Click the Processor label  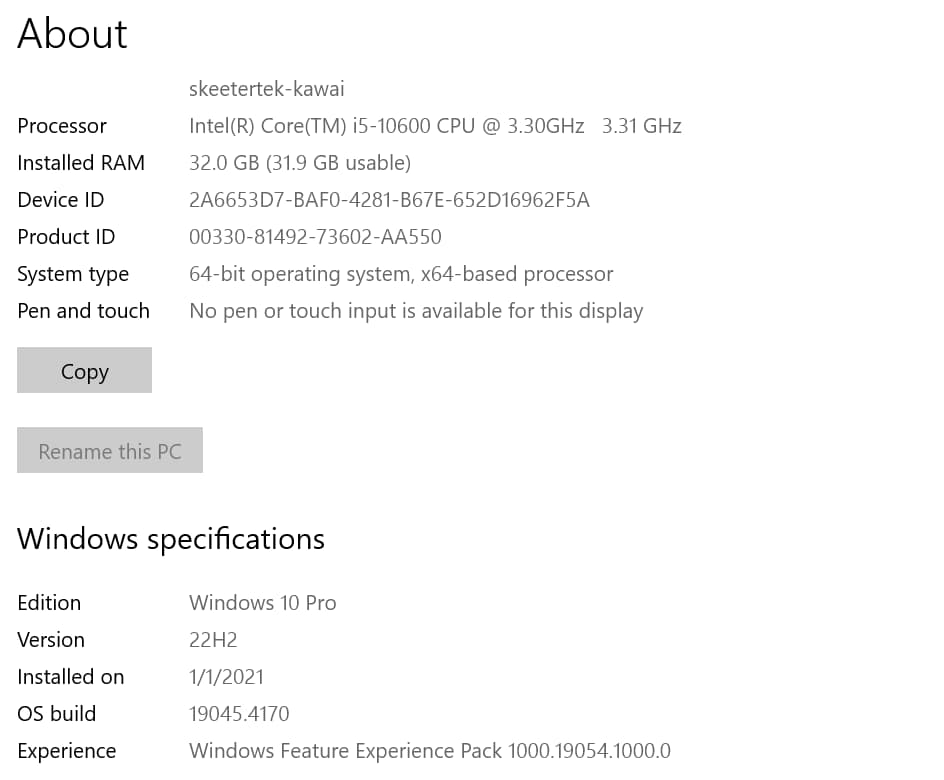point(61,125)
